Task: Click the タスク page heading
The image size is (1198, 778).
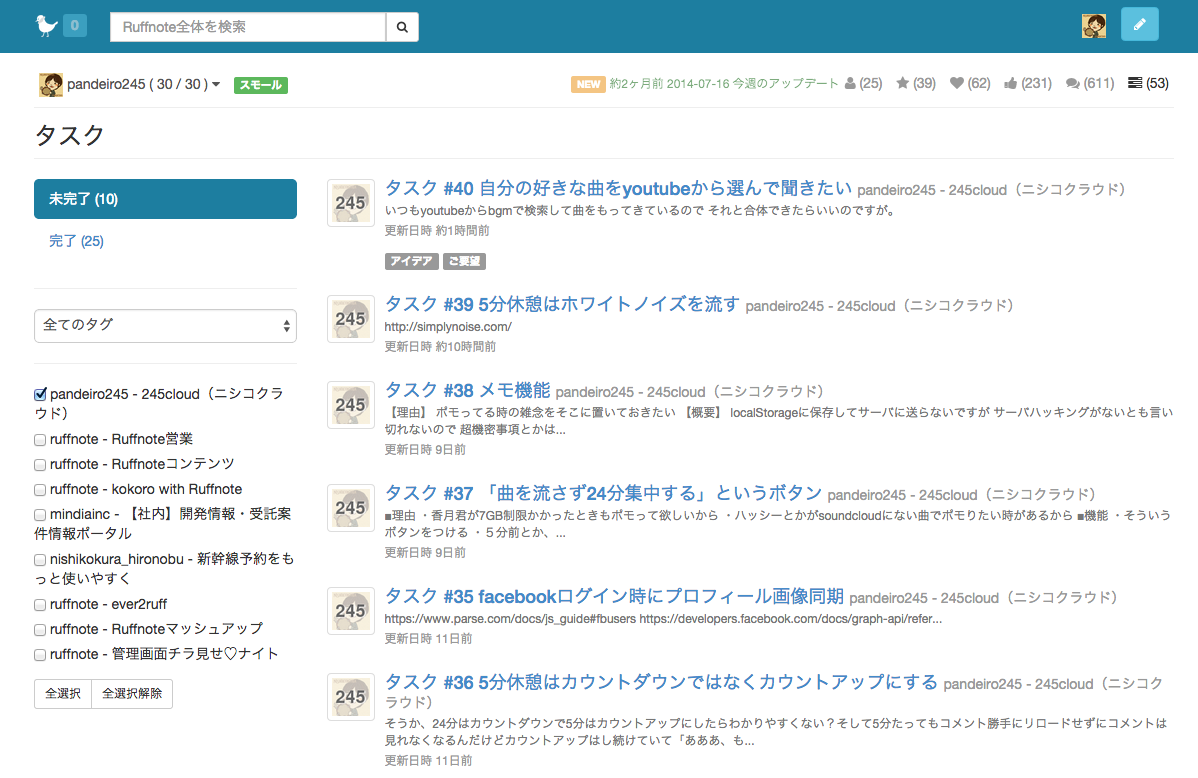Action: click(x=70, y=135)
